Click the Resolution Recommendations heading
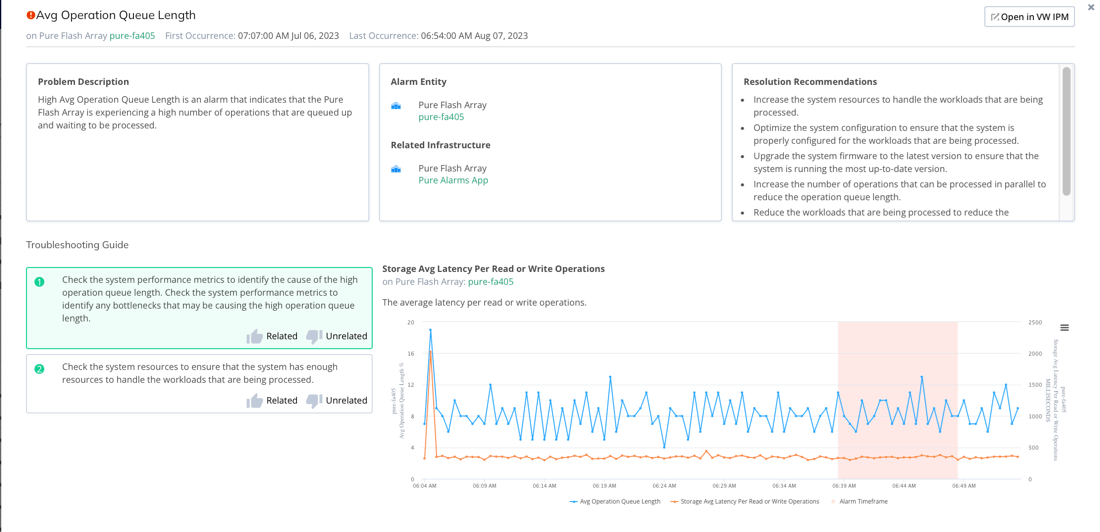The height and width of the screenshot is (532, 1100). 810,82
